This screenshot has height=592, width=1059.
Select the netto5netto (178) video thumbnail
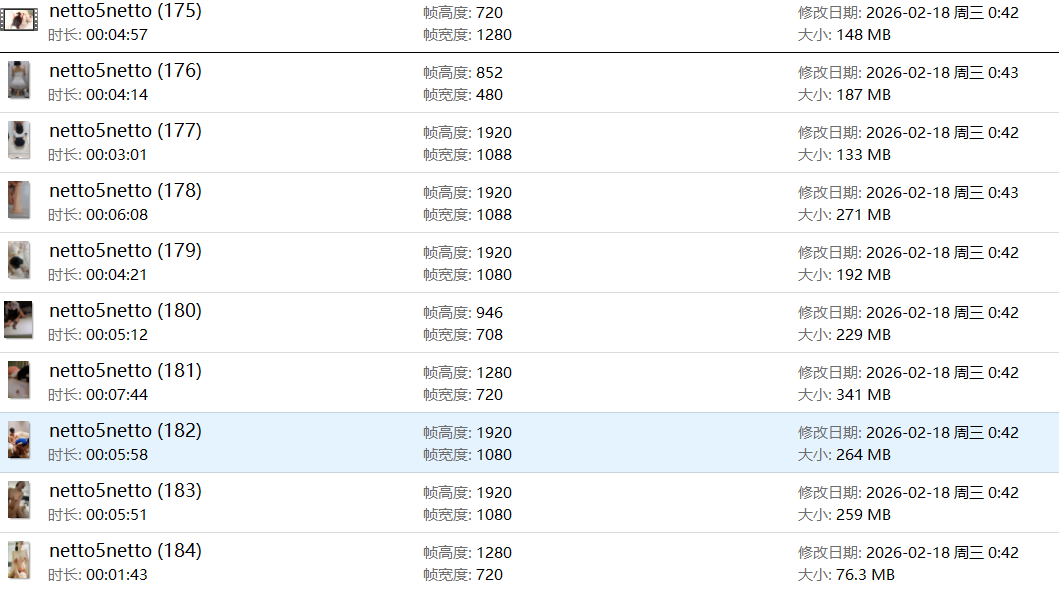pyautogui.click(x=19, y=200)
